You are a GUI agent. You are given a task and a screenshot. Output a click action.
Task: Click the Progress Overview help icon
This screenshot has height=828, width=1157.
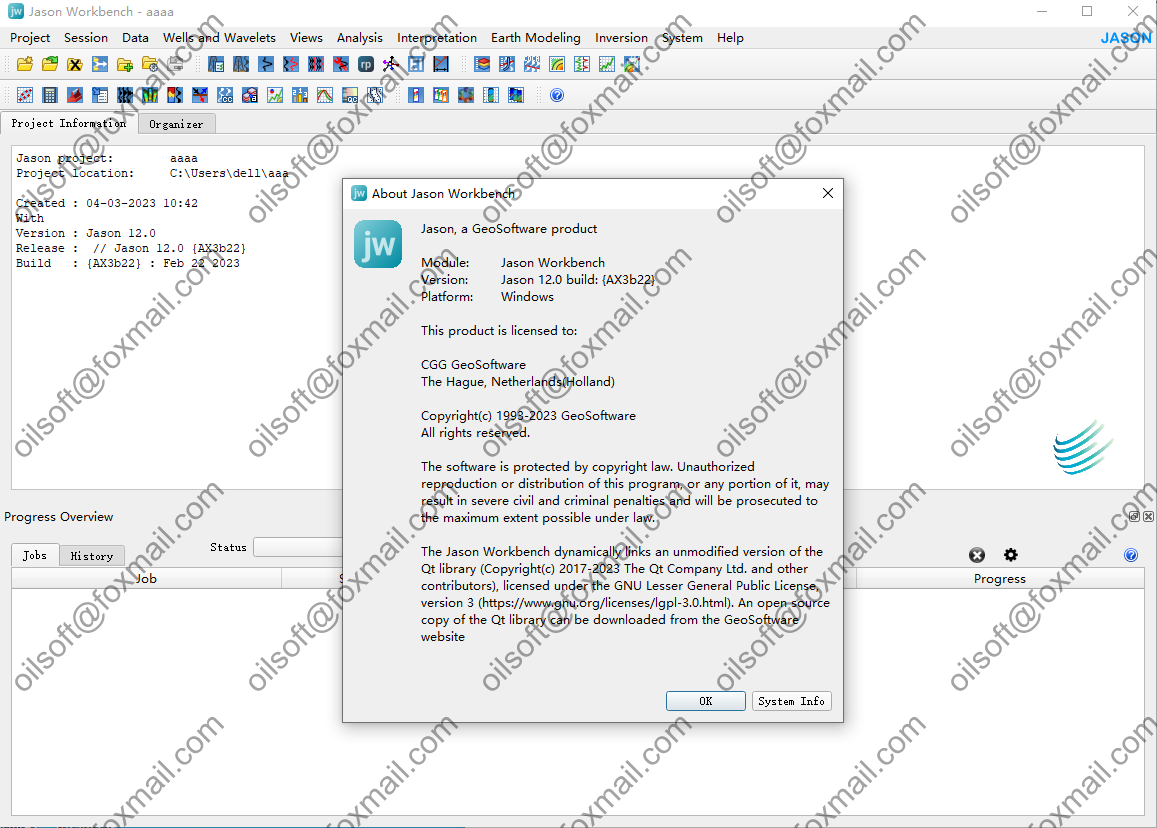click(1130, 555)
